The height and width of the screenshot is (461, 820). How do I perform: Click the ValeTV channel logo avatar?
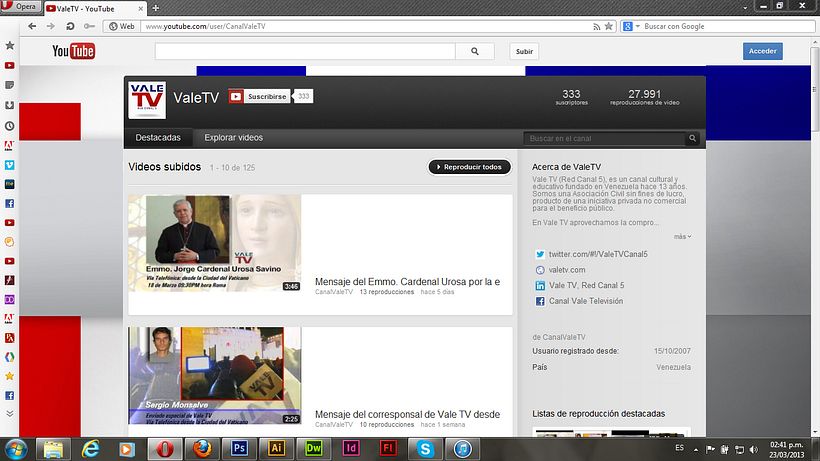(x=147, y=100)
